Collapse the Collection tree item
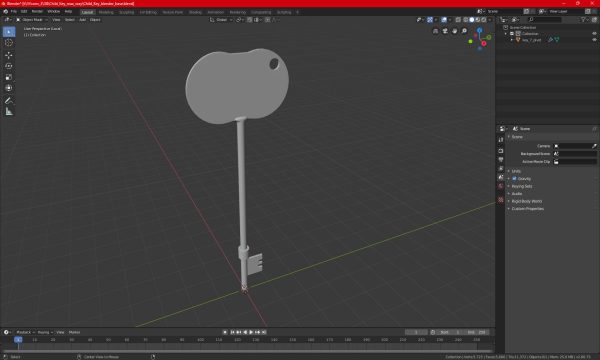 506,34
